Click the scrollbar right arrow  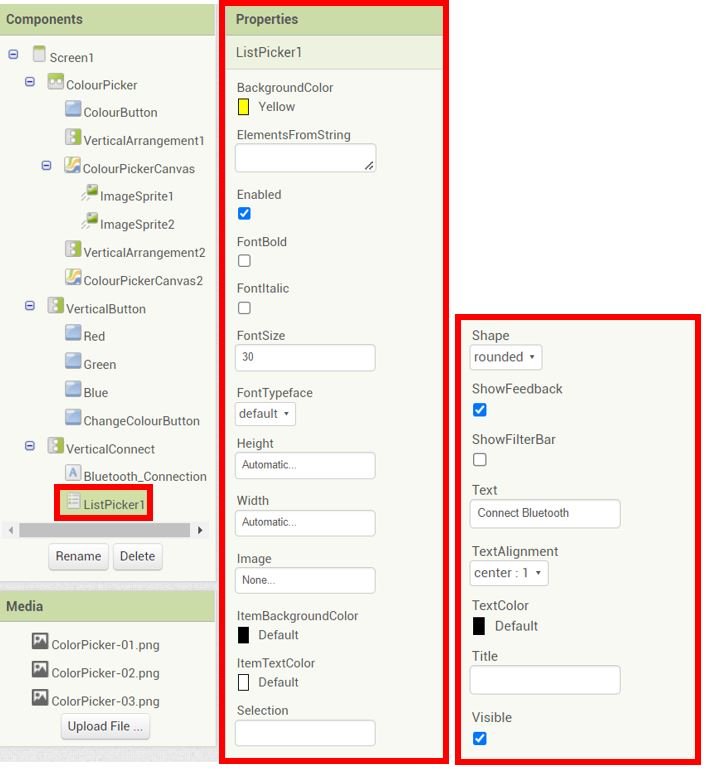point(200,530)
